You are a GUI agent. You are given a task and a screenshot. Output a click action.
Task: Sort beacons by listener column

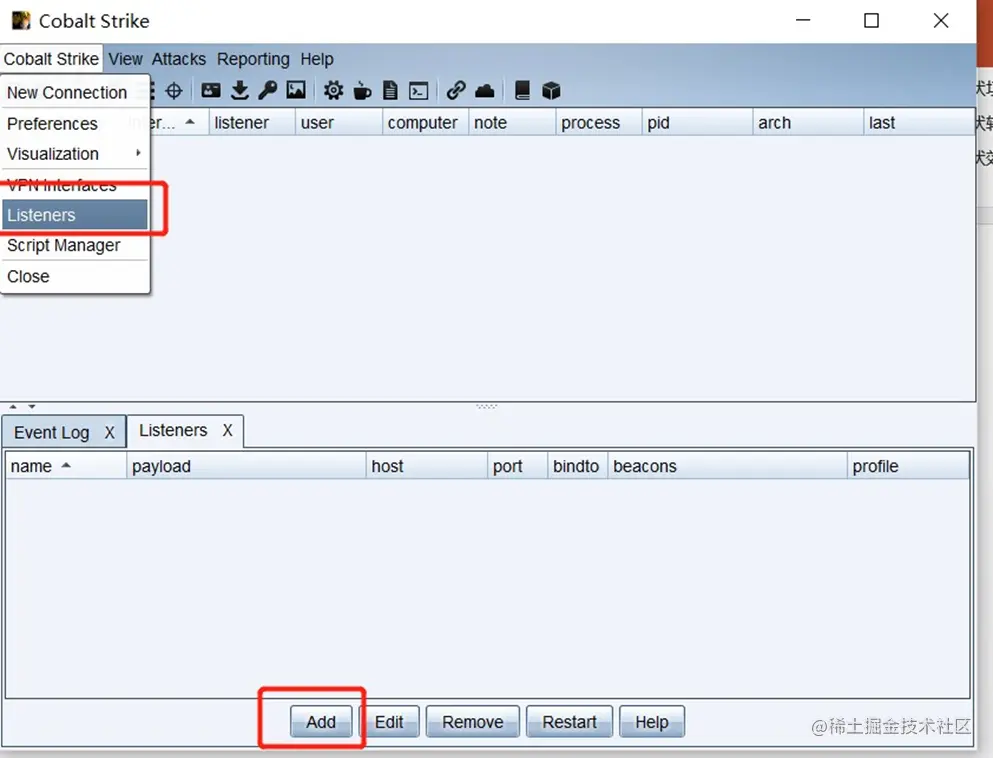click(x=252, y=122)
